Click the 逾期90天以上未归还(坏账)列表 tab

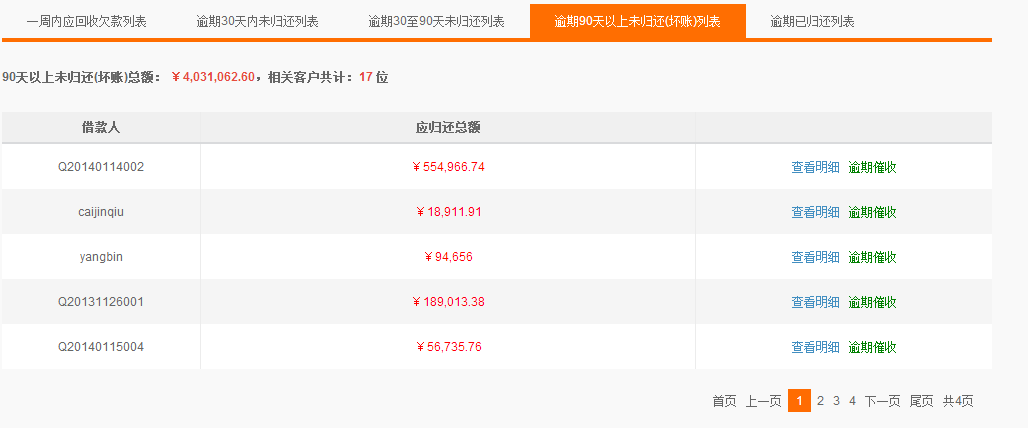coord(638,21)
